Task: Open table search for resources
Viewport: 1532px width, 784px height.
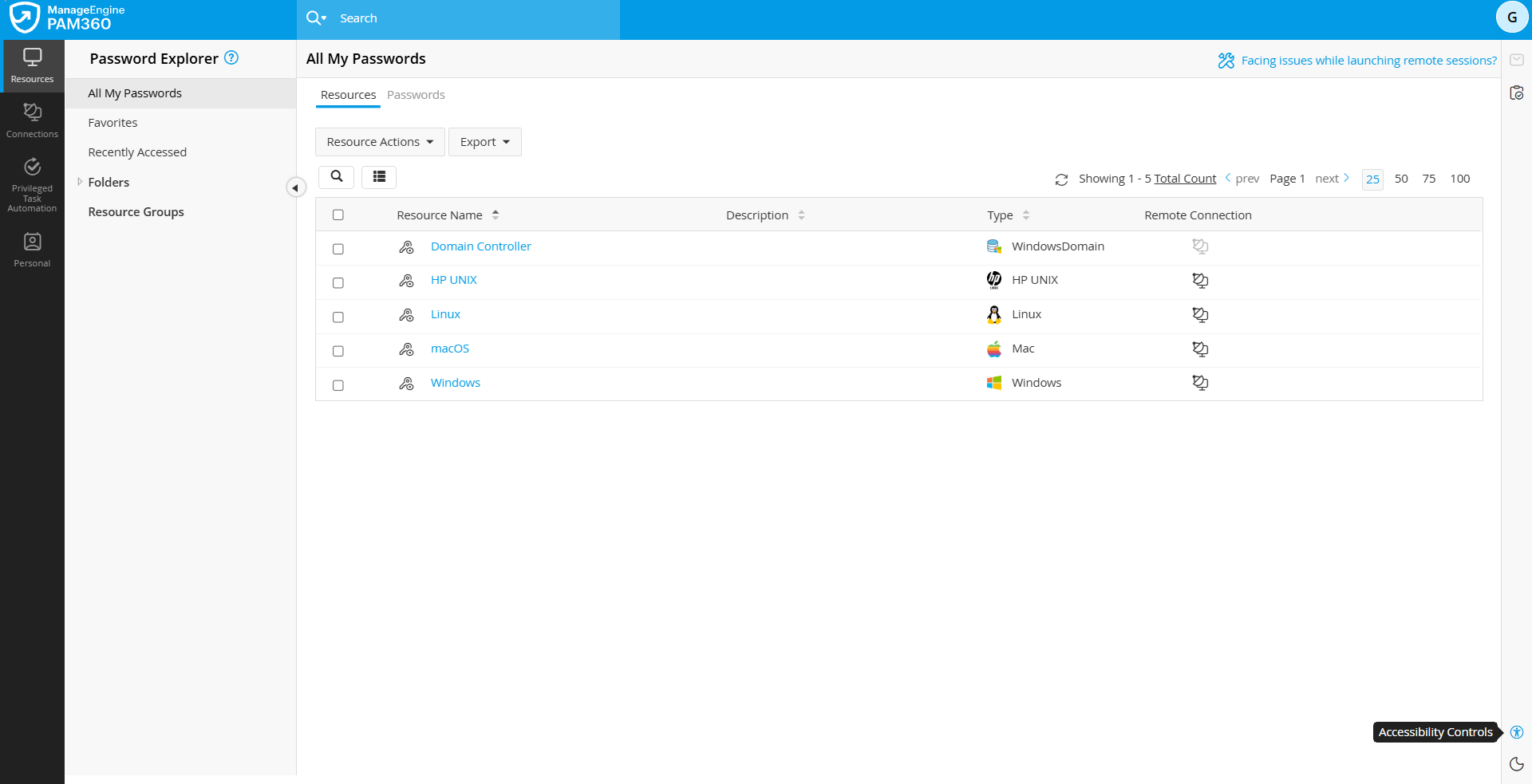Action: (336, 176)
